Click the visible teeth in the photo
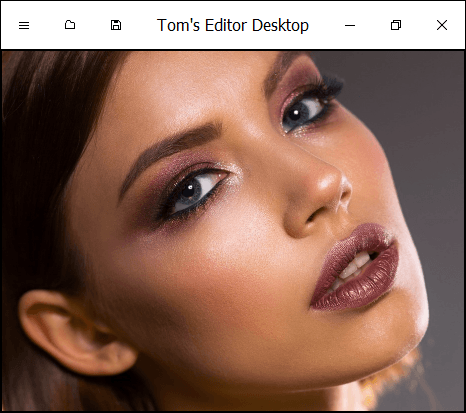Image resolution: width=466 pixels, height=413 pixels. (x=355, y=267)
